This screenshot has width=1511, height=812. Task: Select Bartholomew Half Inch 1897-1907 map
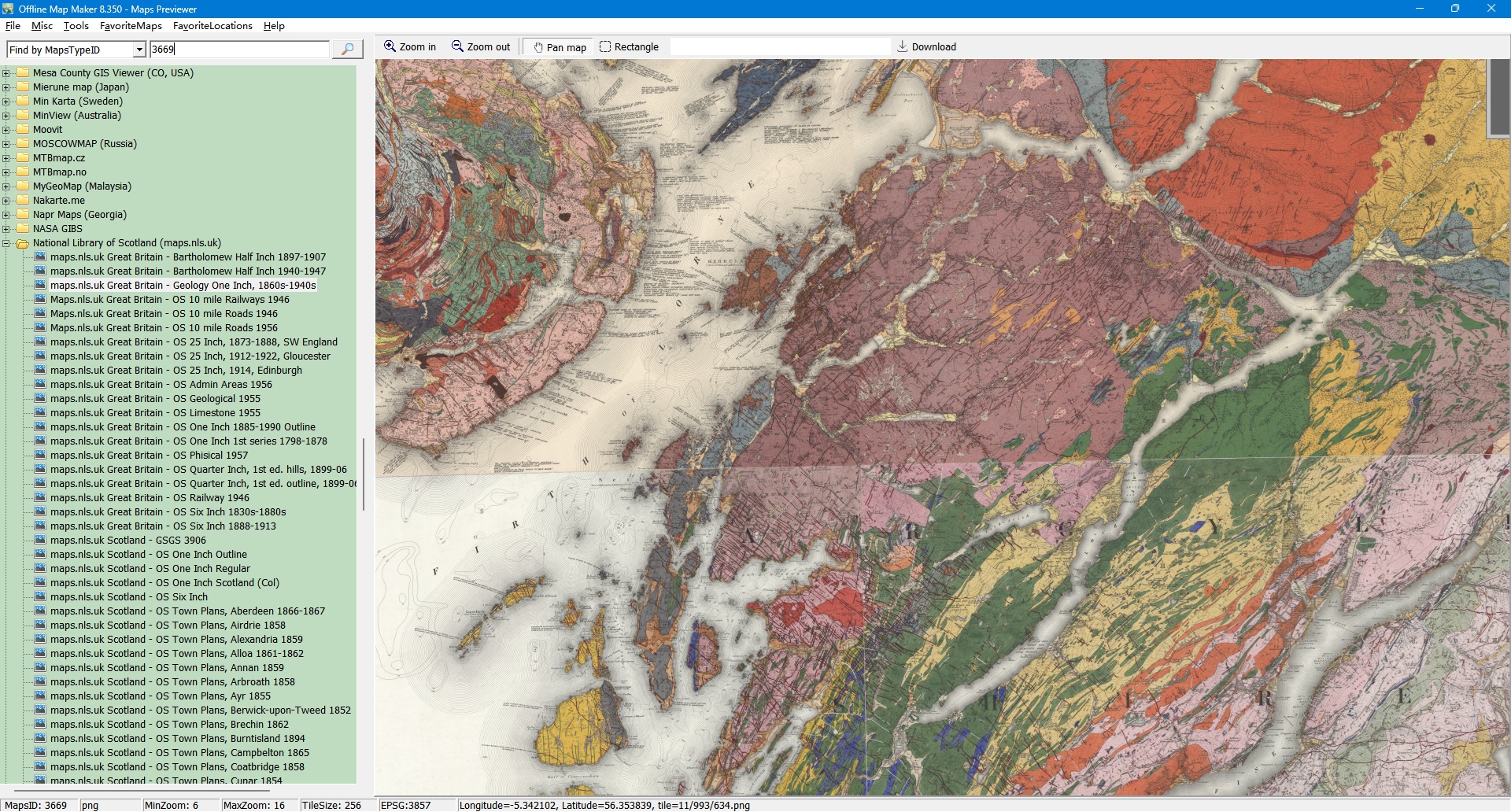[x=187, y=257]
